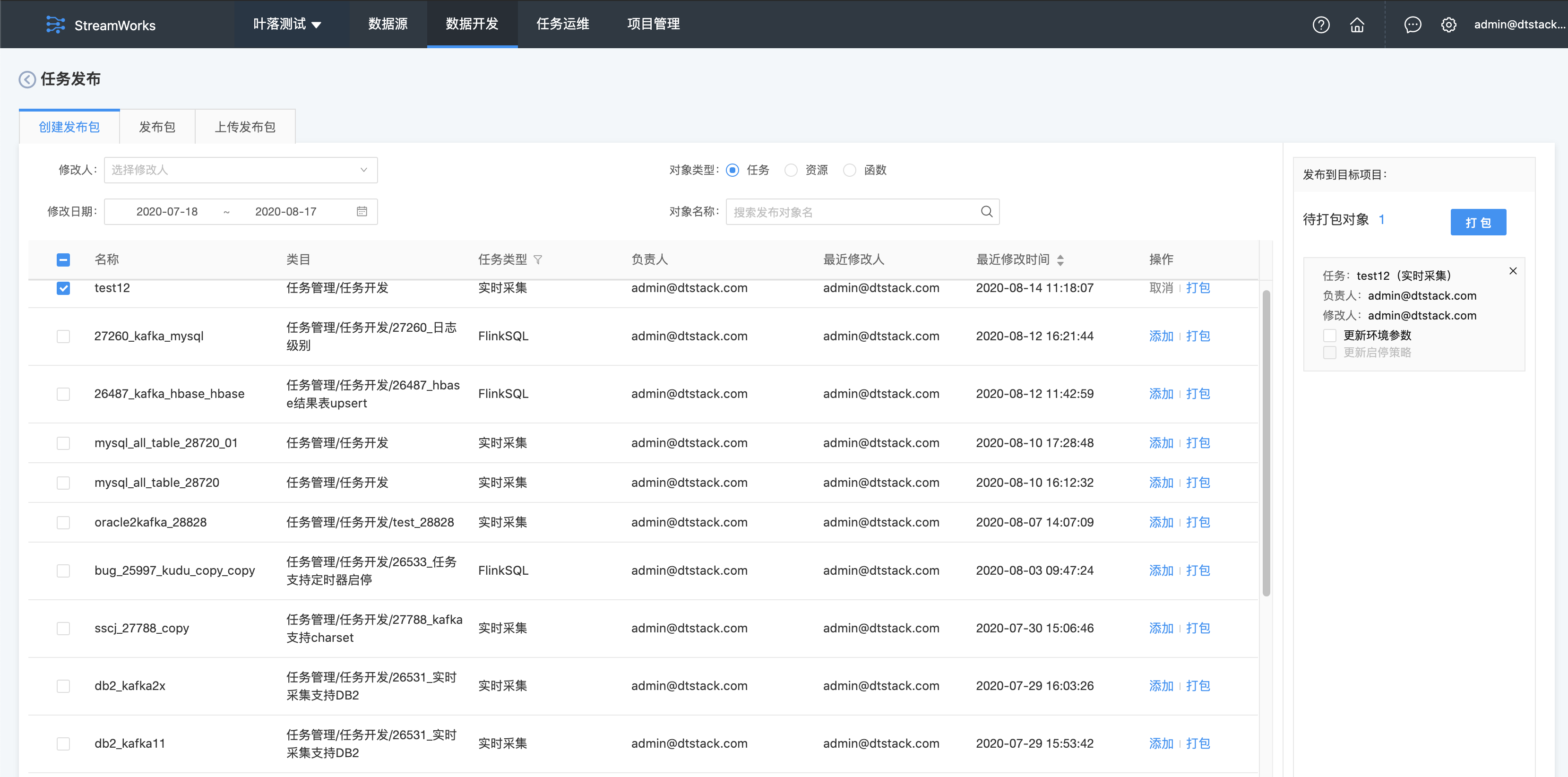Screen dimensions: 1568x777
Task: Open the 项目管理 menu
Action: point(653,25)
